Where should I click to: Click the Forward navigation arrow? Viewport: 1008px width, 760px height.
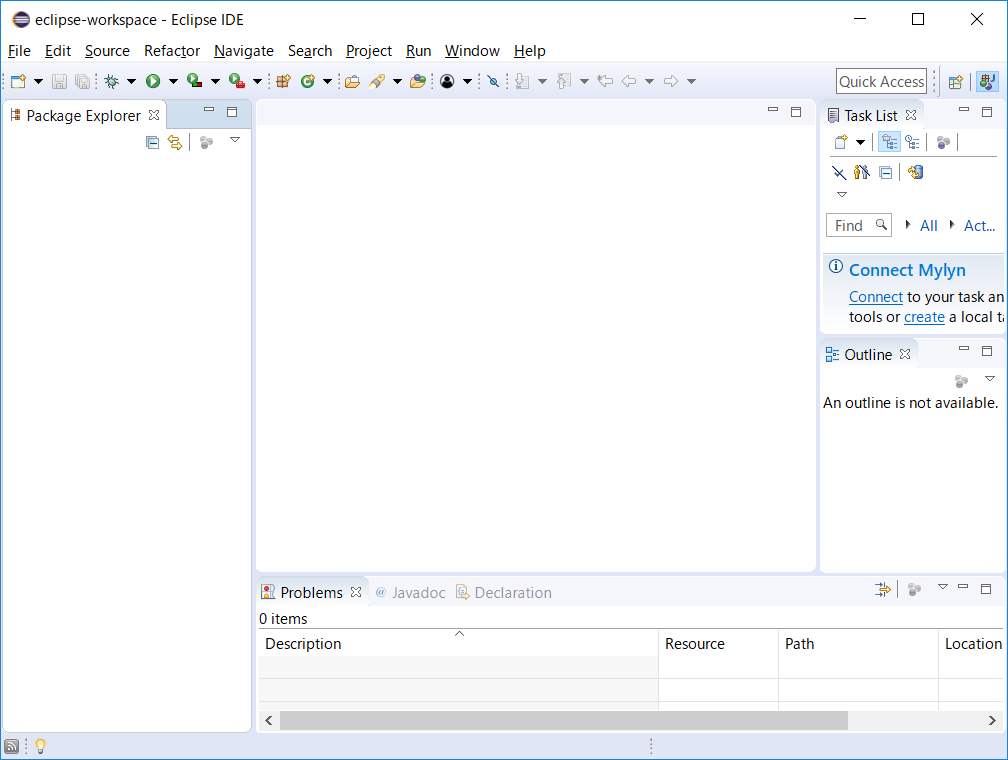tap(671, 81)
